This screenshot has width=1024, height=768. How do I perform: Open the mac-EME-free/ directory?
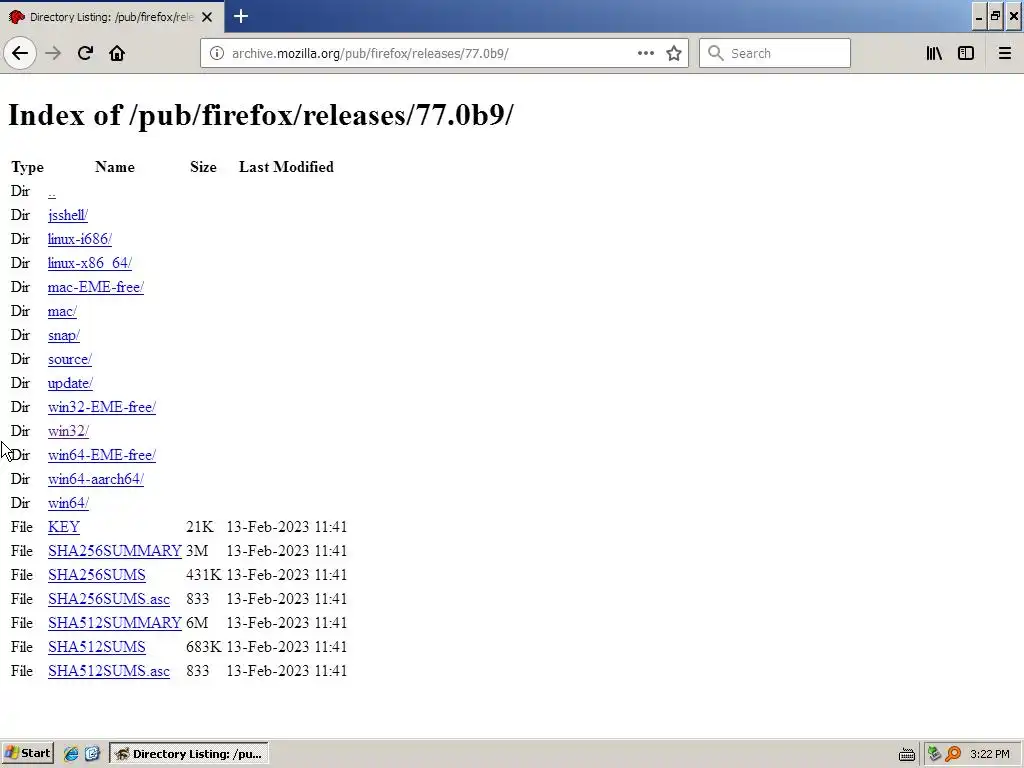(96, 287)
